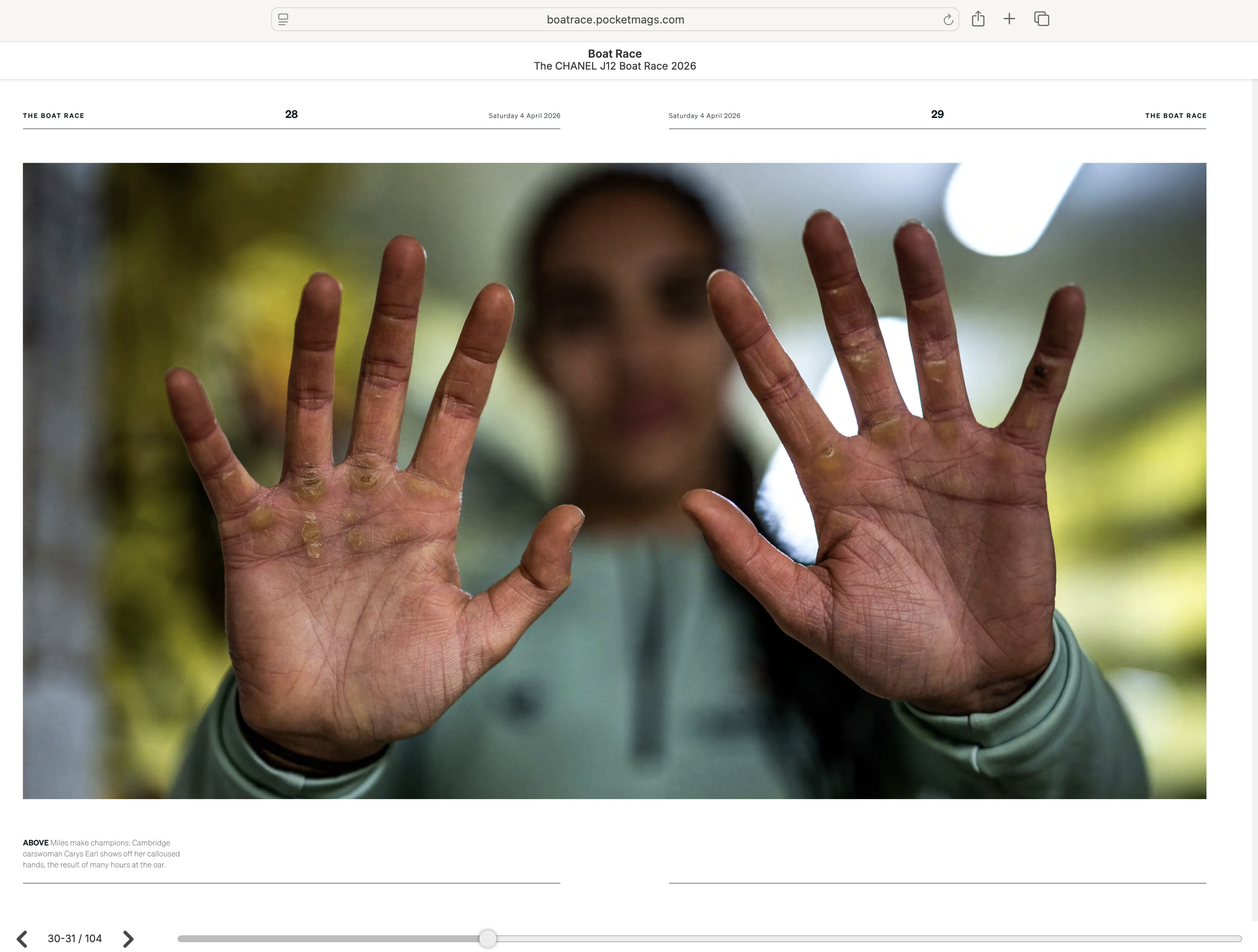This screenshot has height=952, width=1258.
Task: Click the ABOVE photo caption text
Action: pyautogui.click(x=101, y=854)
